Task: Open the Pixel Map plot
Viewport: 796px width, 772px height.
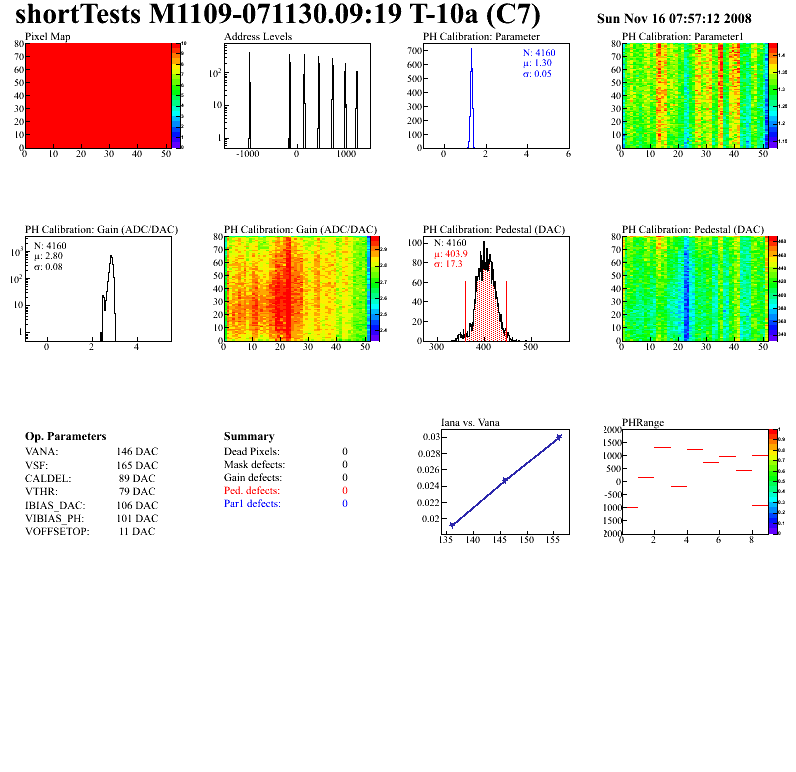Action: click(98, 96)
